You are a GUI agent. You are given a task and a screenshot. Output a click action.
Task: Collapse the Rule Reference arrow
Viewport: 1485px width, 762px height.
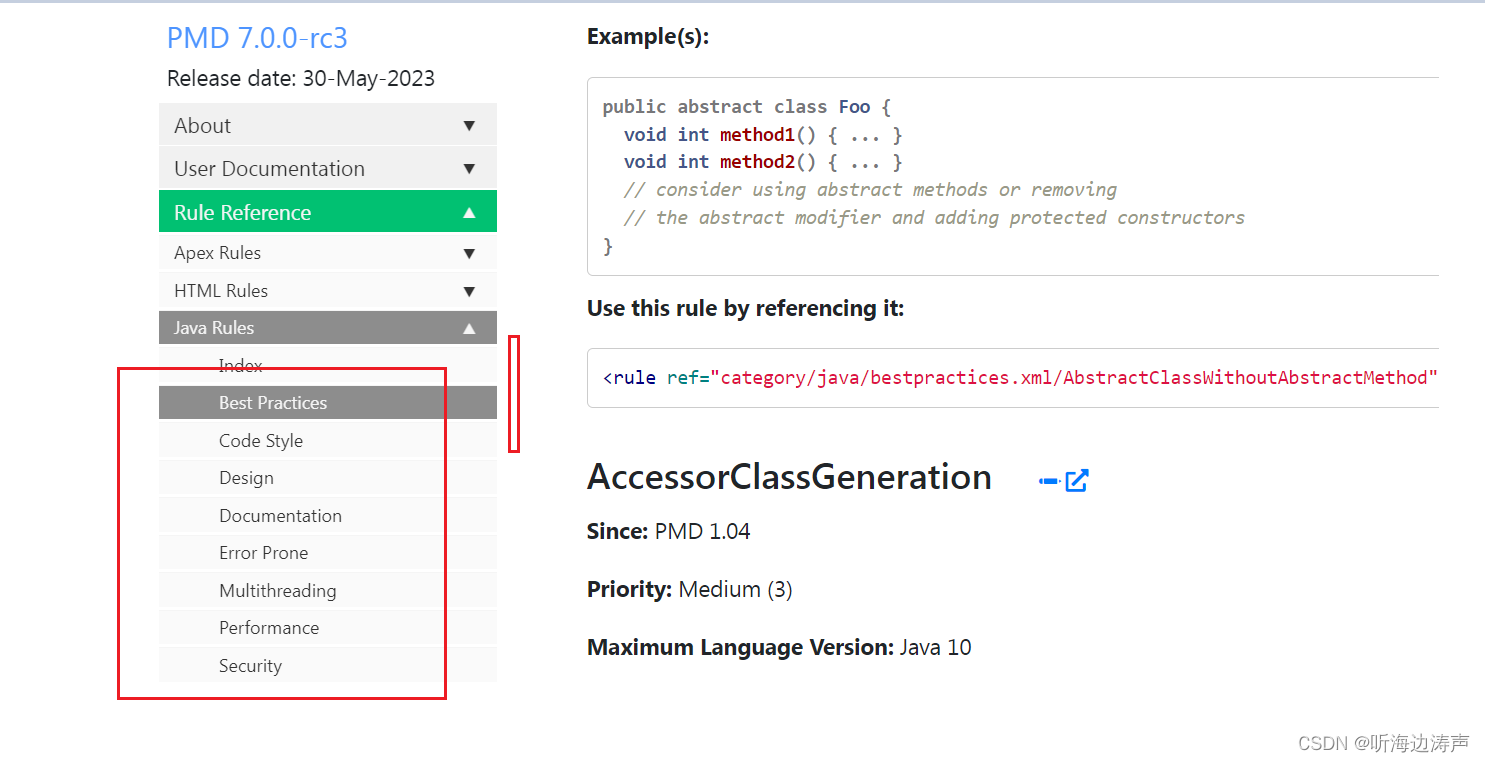pos(469,212)
